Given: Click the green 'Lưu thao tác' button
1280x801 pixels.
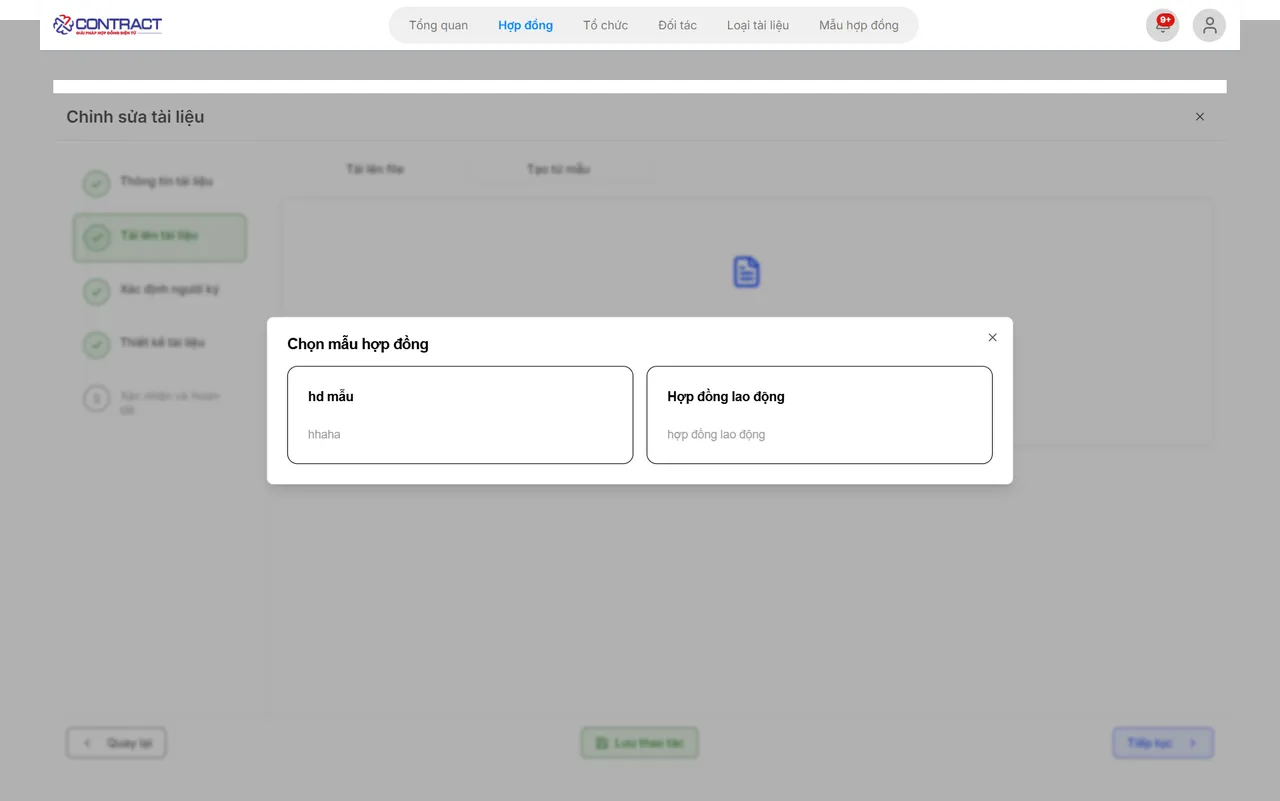Looking at the screenshot, I should (x=639, y=743).
